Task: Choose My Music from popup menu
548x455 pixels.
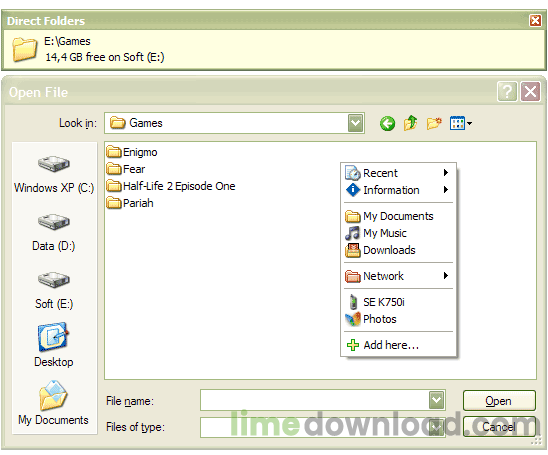Action: 398,233
